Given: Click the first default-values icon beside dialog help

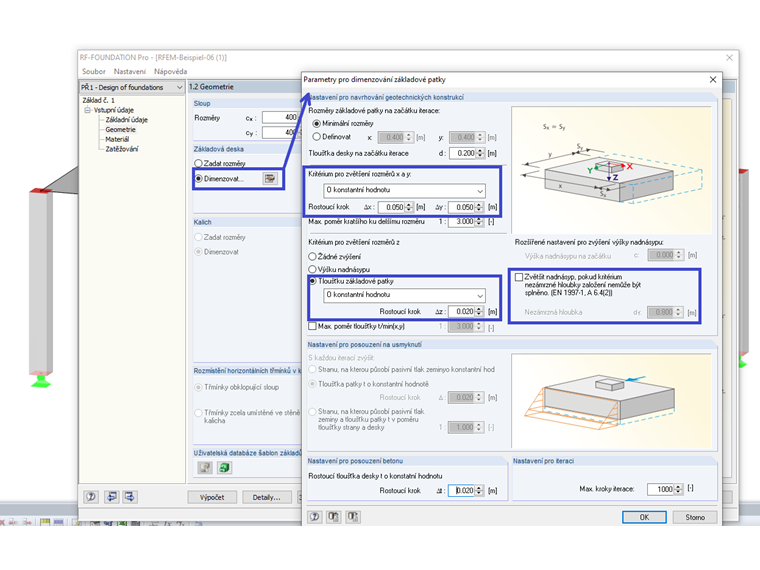Looking at the screenshot, I should (x=333, y=517).
